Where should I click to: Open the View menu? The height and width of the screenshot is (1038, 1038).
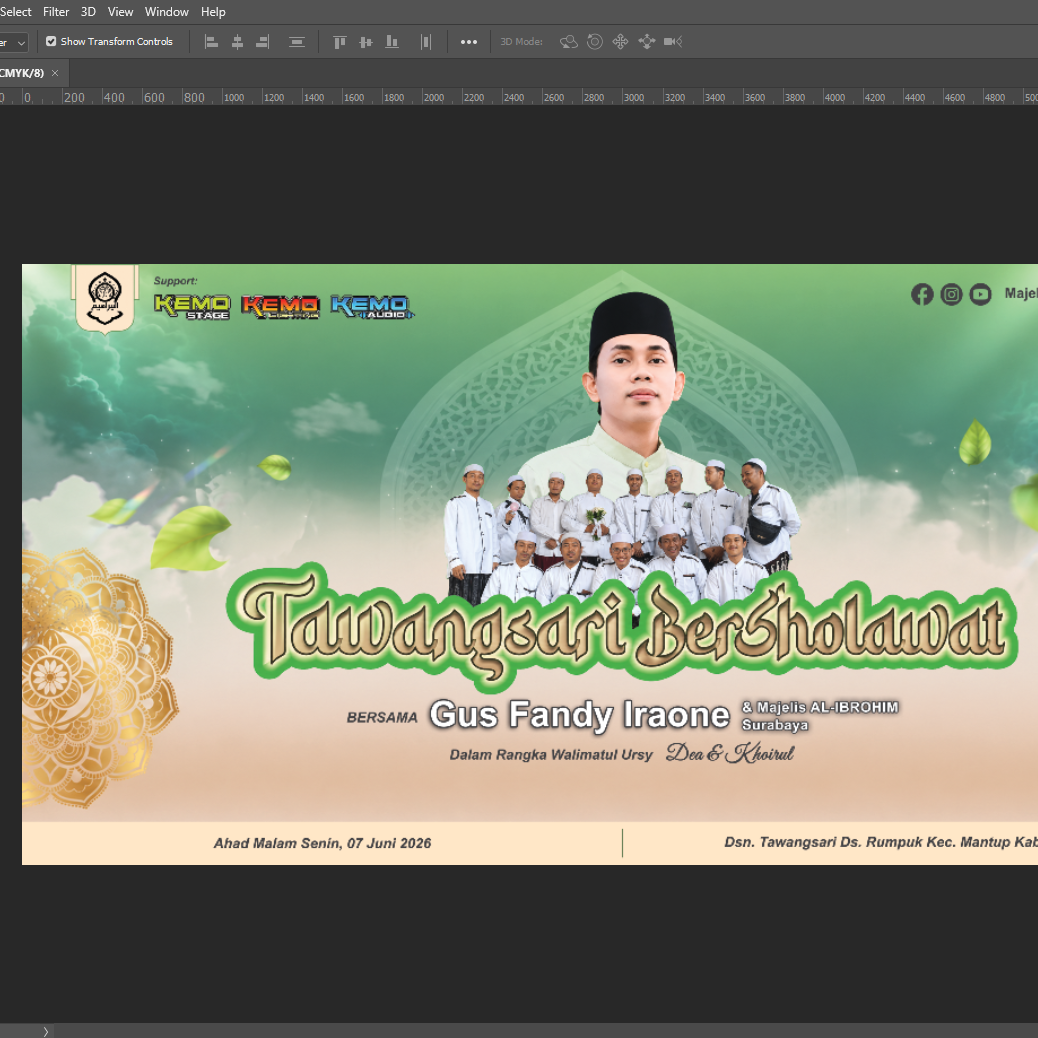120,12
